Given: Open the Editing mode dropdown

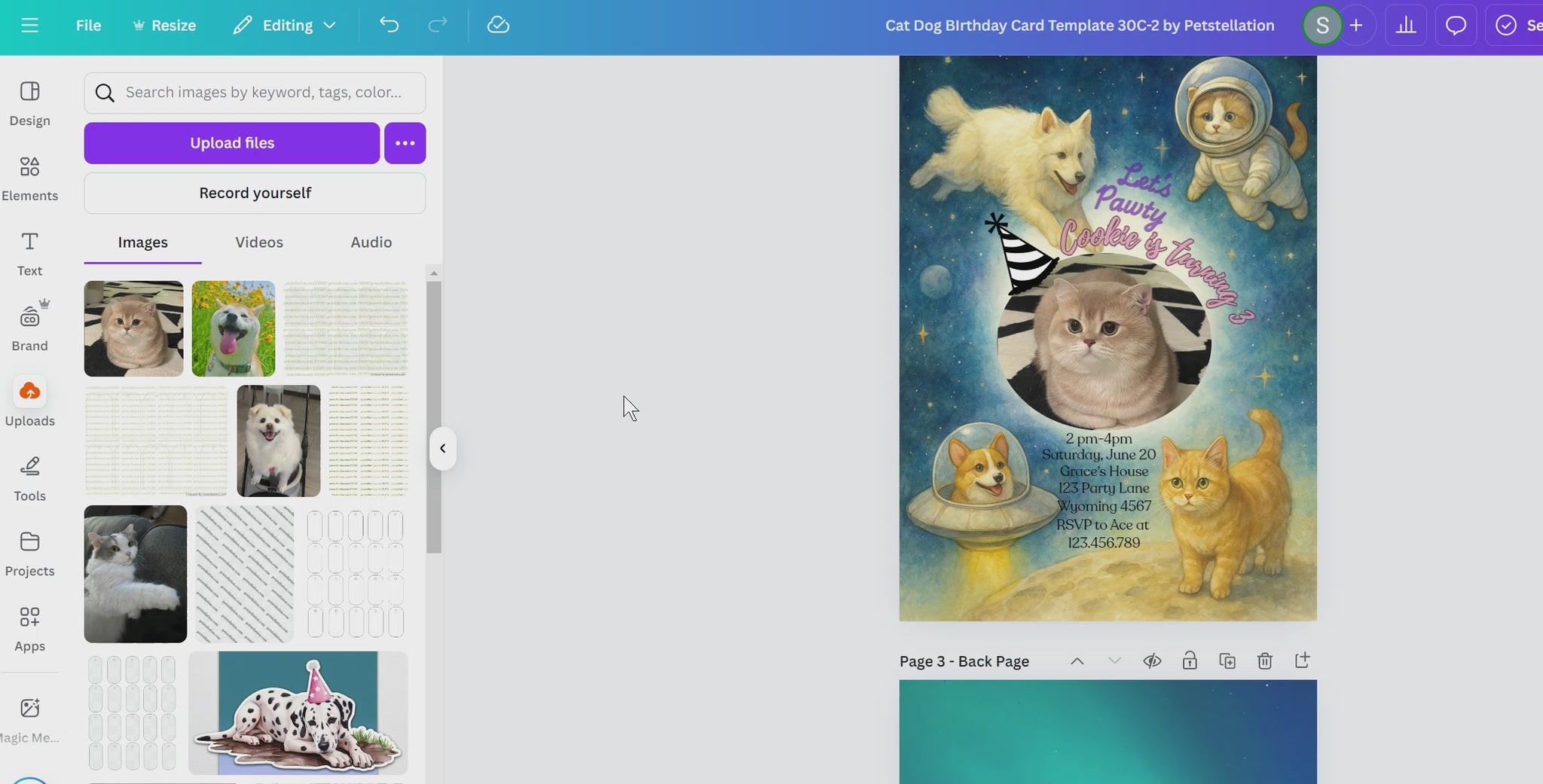Looking at the screenshot, I should [284, 25].
